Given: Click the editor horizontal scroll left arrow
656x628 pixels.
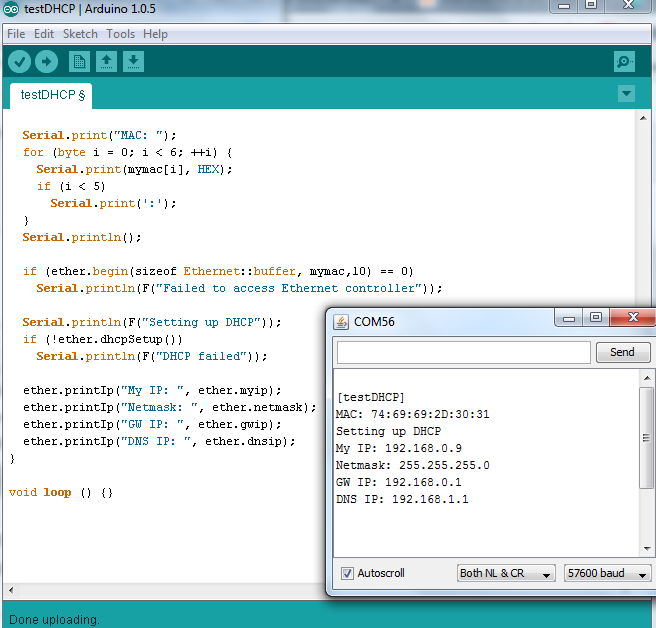Looking at the screenshot, I should pos(11,590).
